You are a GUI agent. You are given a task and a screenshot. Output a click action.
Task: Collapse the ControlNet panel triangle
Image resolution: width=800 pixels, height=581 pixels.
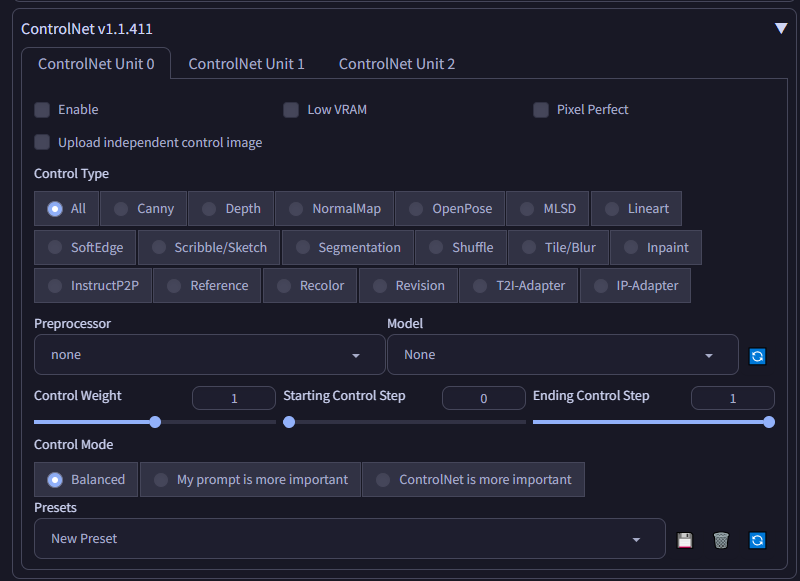pyautogui.click(x=781, y=28)
